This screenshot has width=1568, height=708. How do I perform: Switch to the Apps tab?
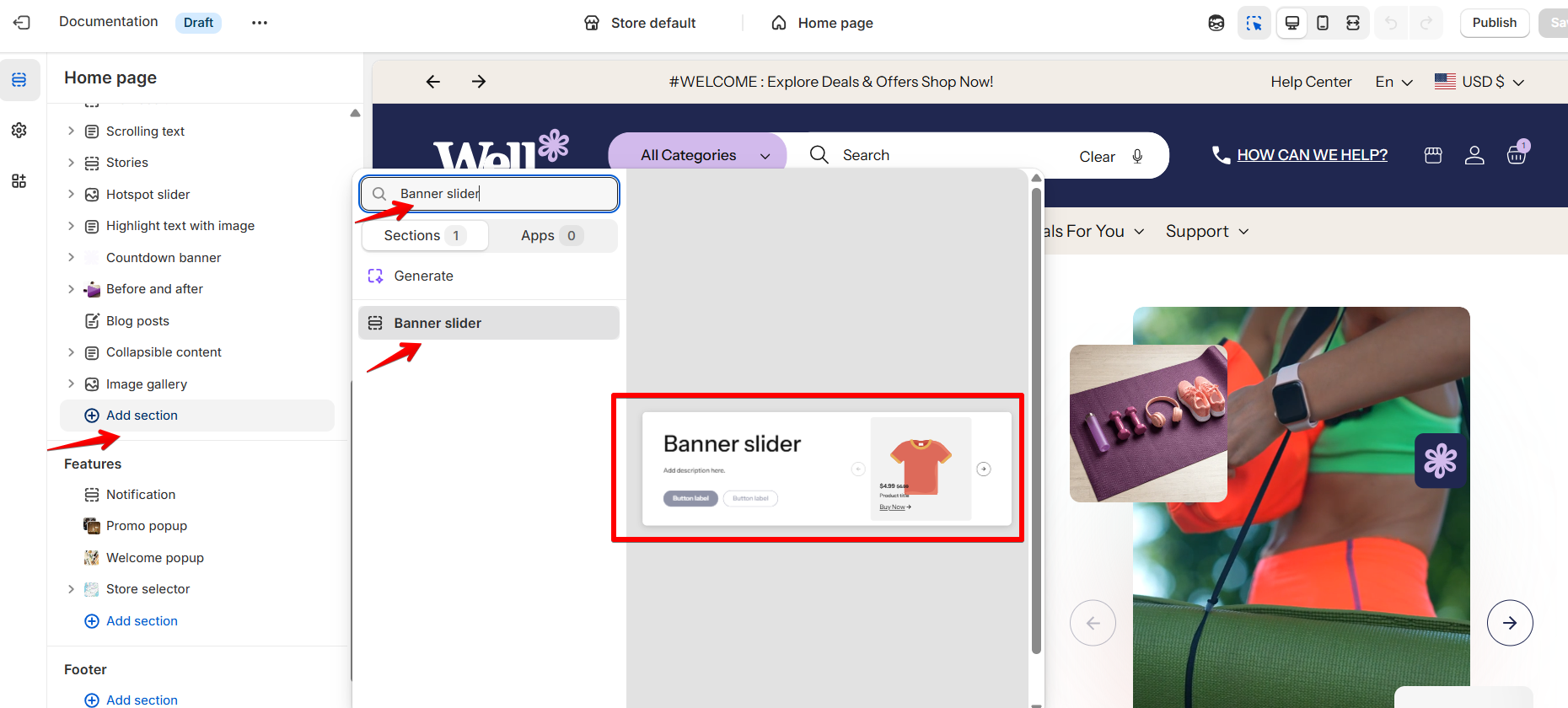[552, 236]
